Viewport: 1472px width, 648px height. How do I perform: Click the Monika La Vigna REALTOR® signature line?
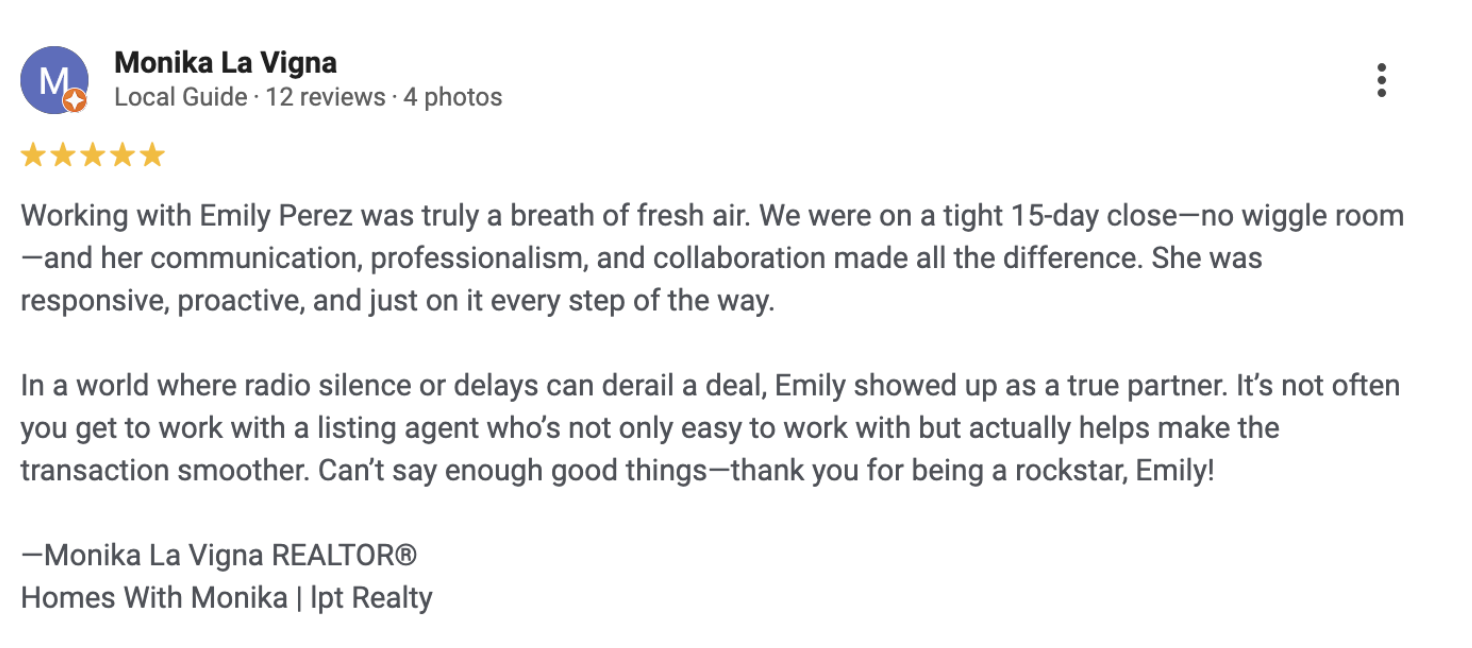click(x=219, y=555)
